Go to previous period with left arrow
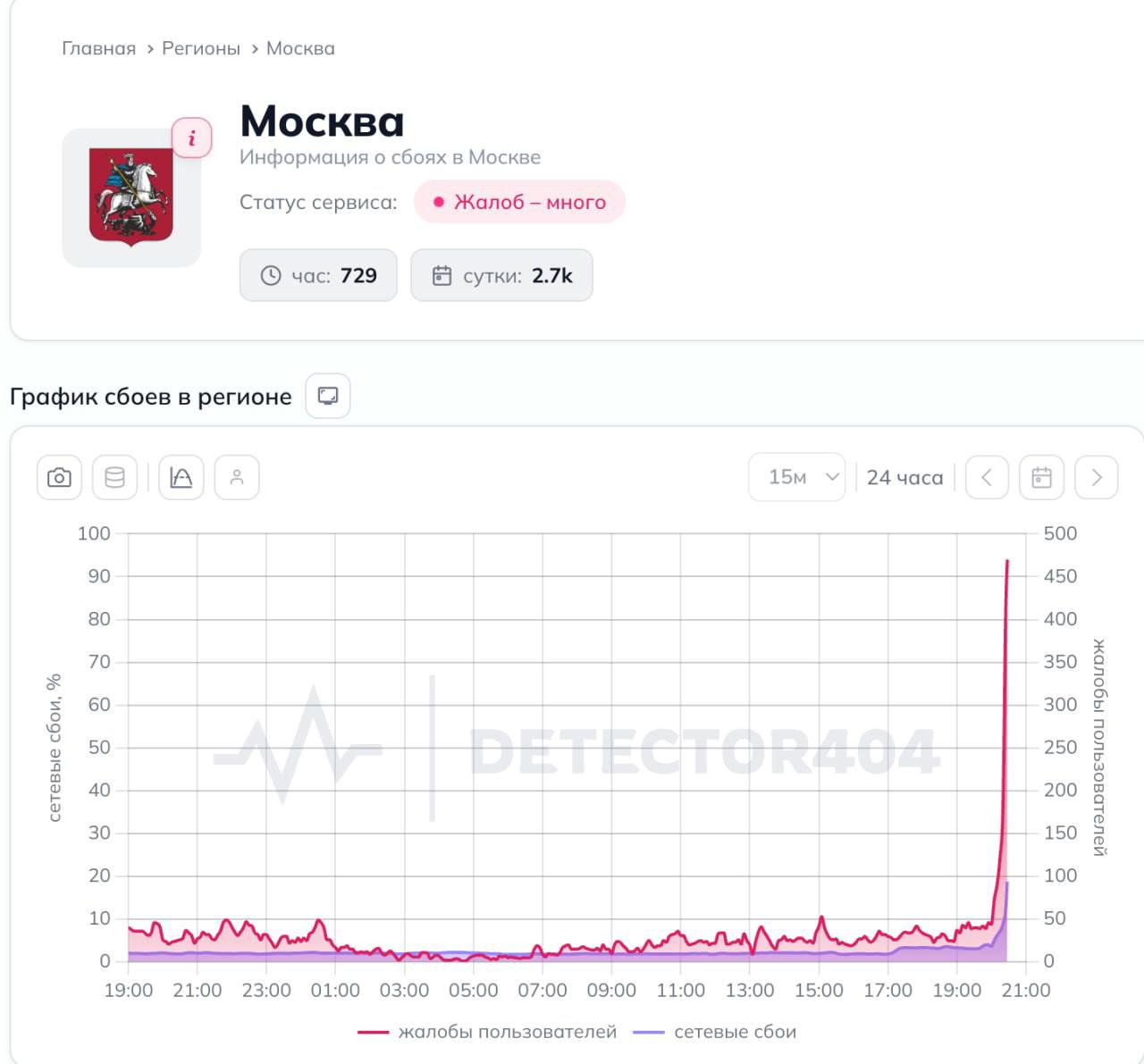1144x1064 pixels. click(987, 477)
